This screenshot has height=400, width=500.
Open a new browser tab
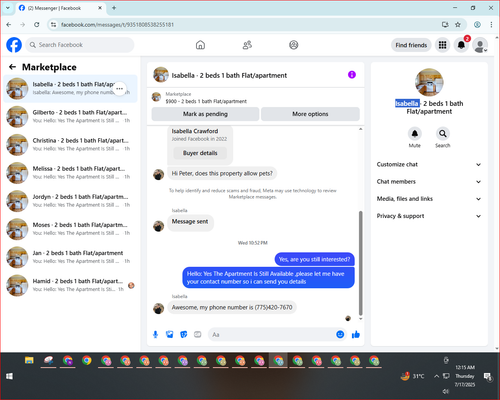(x=114, y=8)
